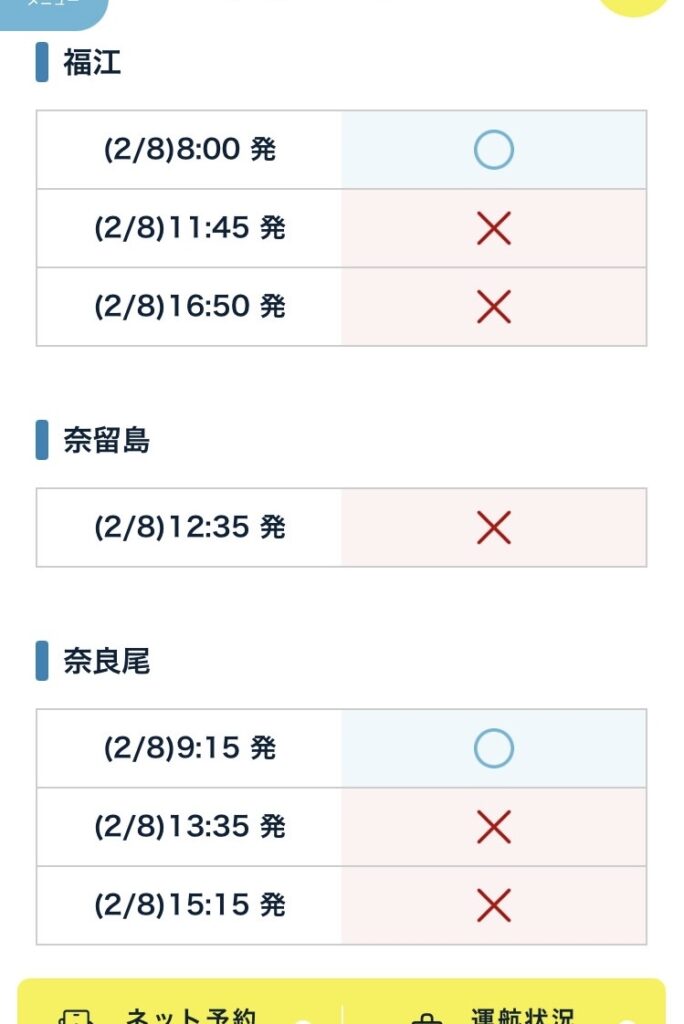This screenshot has width=684, height=1024.
Task: Select the (2/8)15:15 発 row label
Action: pyautogui.click(x=189, y=905)
